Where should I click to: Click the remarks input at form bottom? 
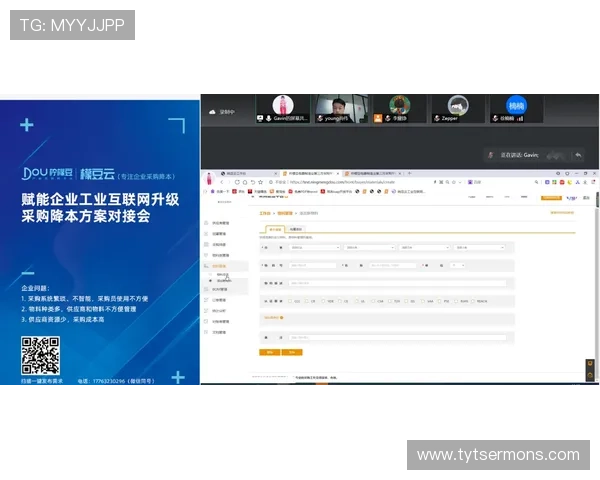point(398,338)
